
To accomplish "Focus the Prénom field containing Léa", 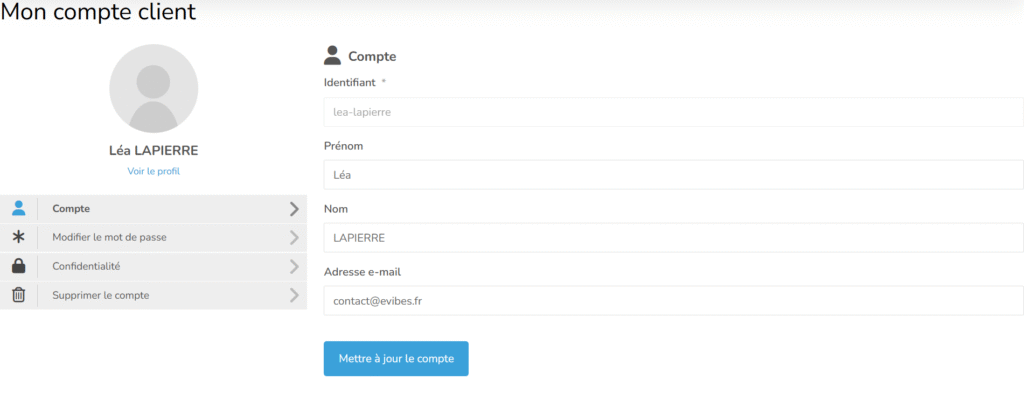I will [673, 175].
